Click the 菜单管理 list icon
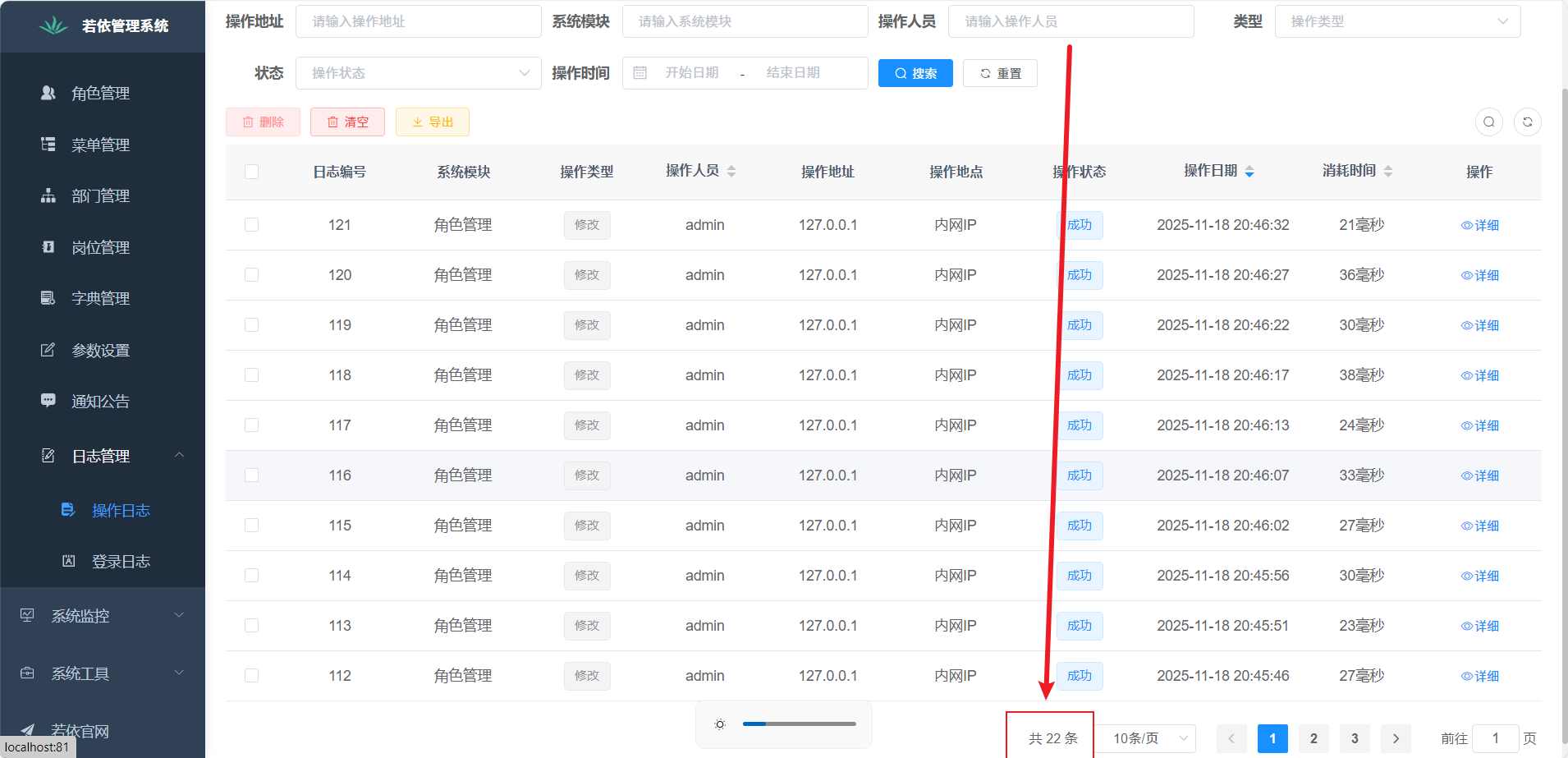This screenshot has height=758, width=1568. 48,145
